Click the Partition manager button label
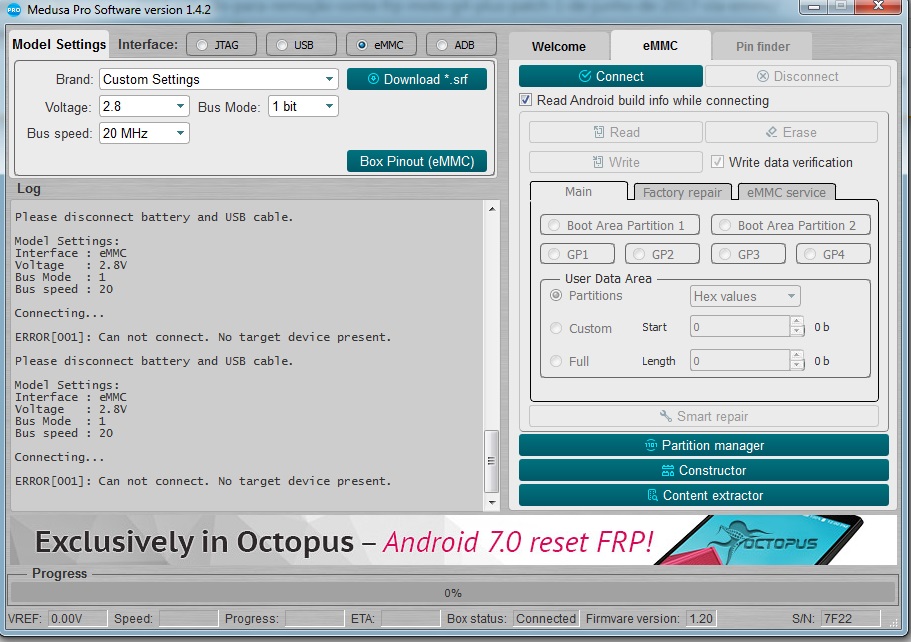 click(x=713, y=446)
